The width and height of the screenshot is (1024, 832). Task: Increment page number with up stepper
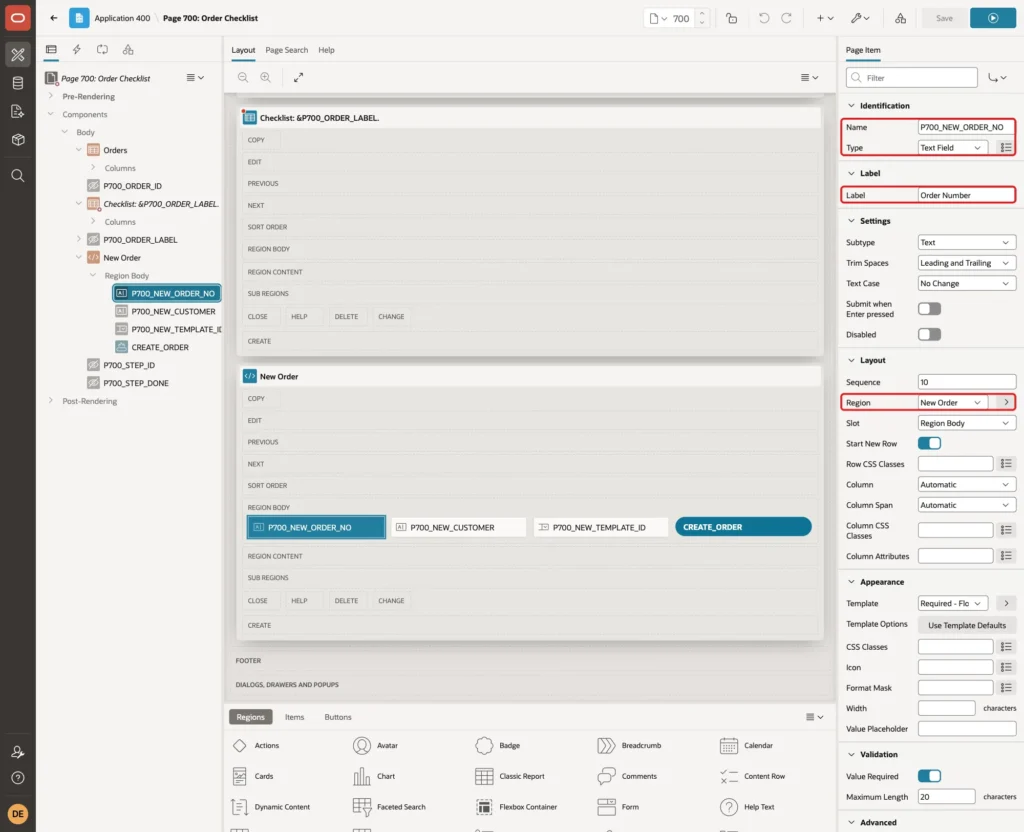(x=702, y=14)
